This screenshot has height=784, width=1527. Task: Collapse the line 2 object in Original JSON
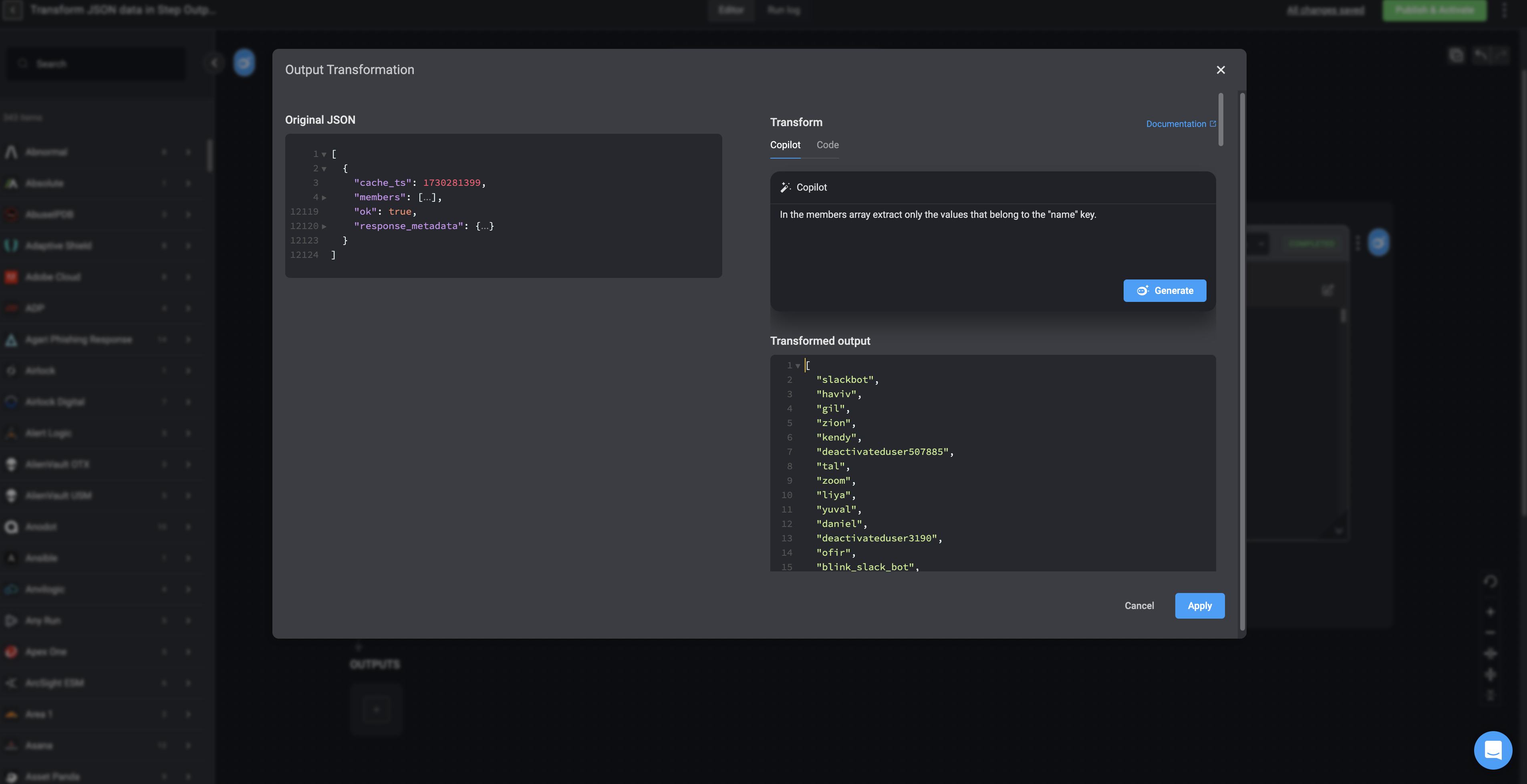[324, 169]
